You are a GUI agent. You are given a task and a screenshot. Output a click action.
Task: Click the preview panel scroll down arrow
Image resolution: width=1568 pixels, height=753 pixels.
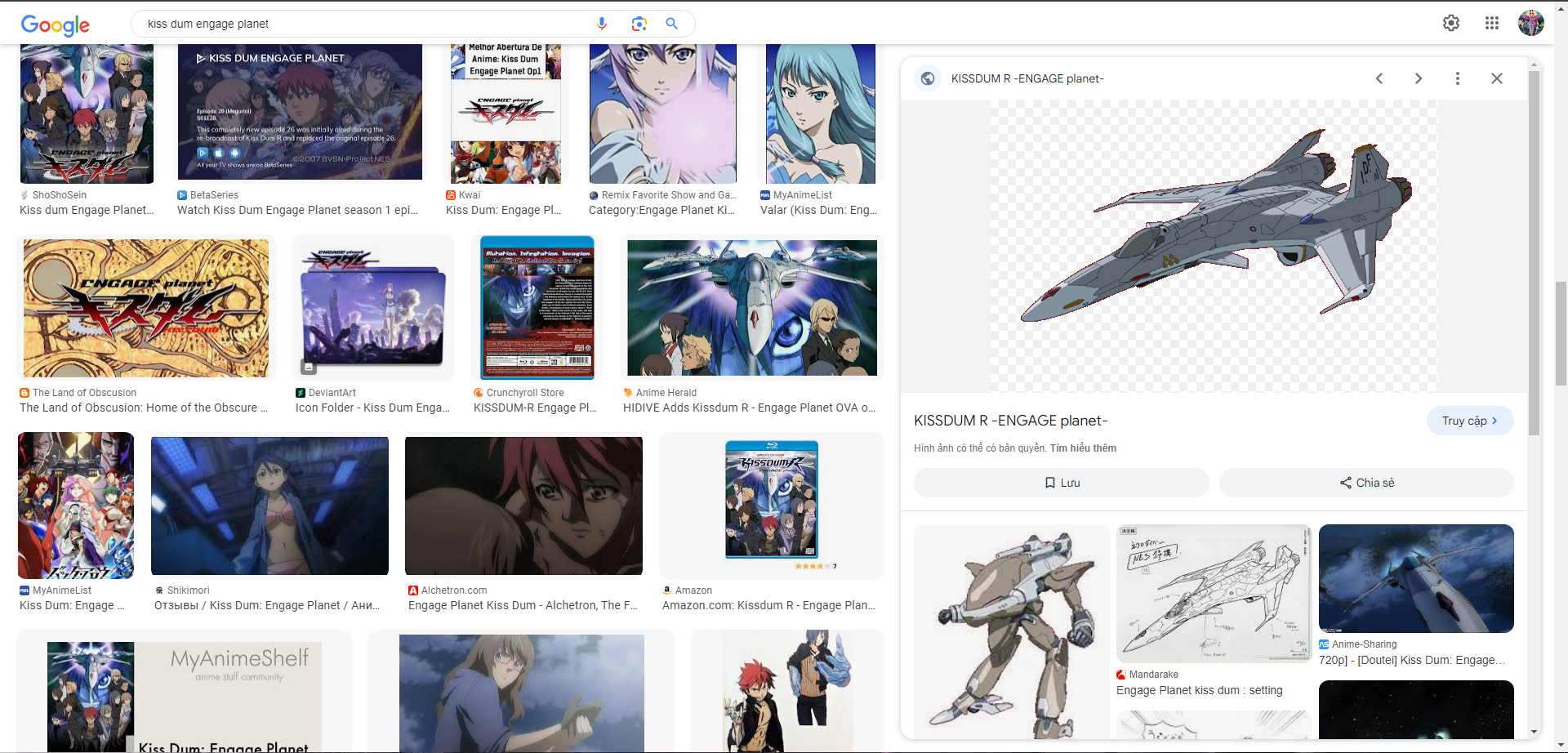coord(1534,732)
